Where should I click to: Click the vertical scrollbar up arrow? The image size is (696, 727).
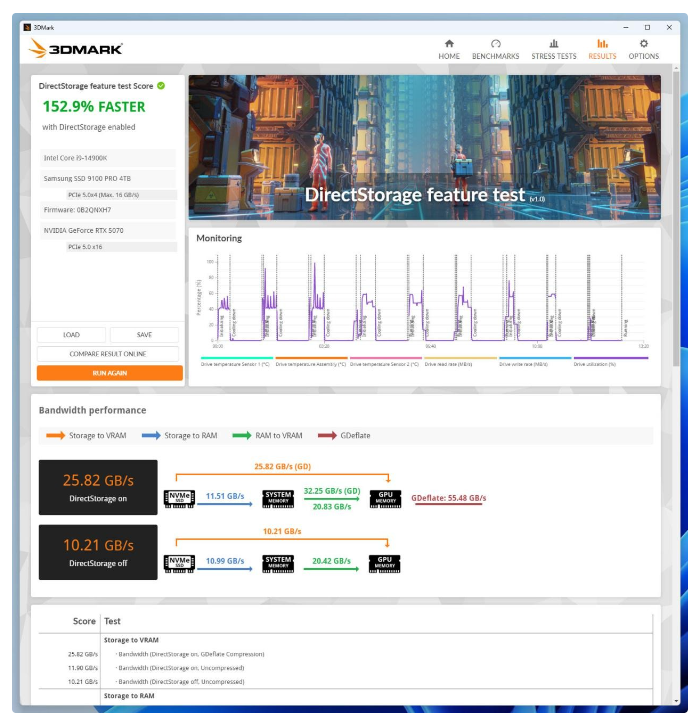[x=676, y=68]
